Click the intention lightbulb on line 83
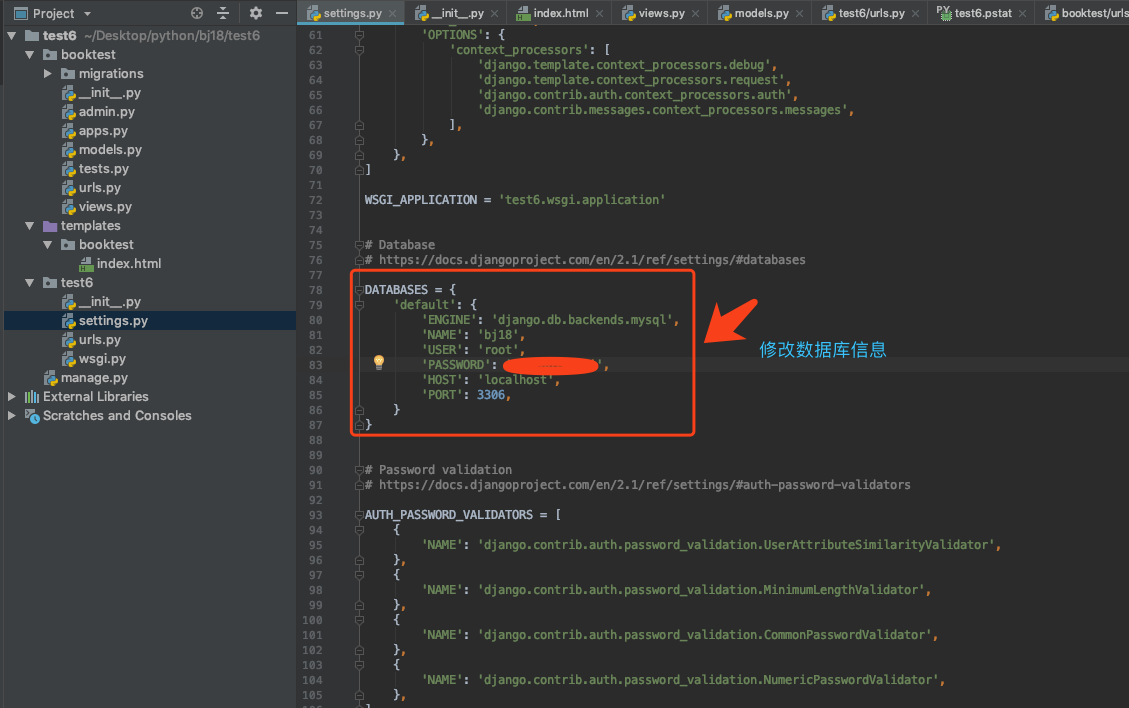The image size is (1129, 708). click(x=379, y=362)
